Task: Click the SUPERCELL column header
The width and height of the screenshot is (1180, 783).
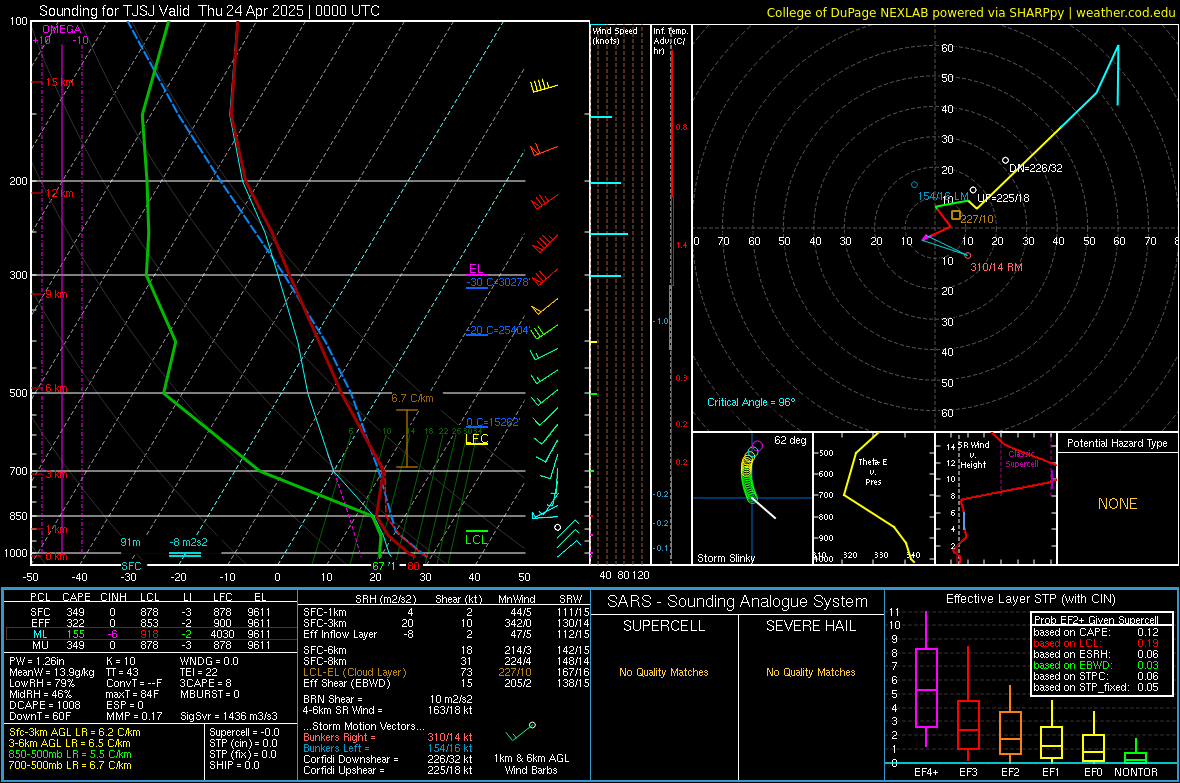Action: [664, 626]
